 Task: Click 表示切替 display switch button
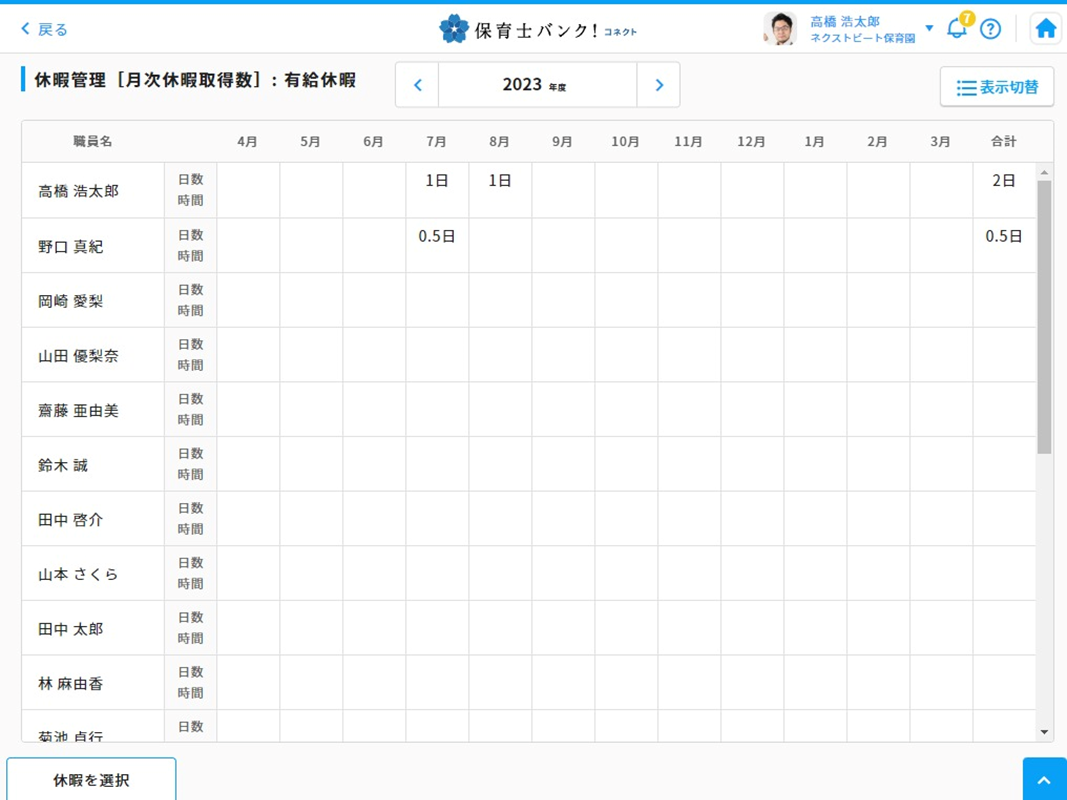coord(996,87)
